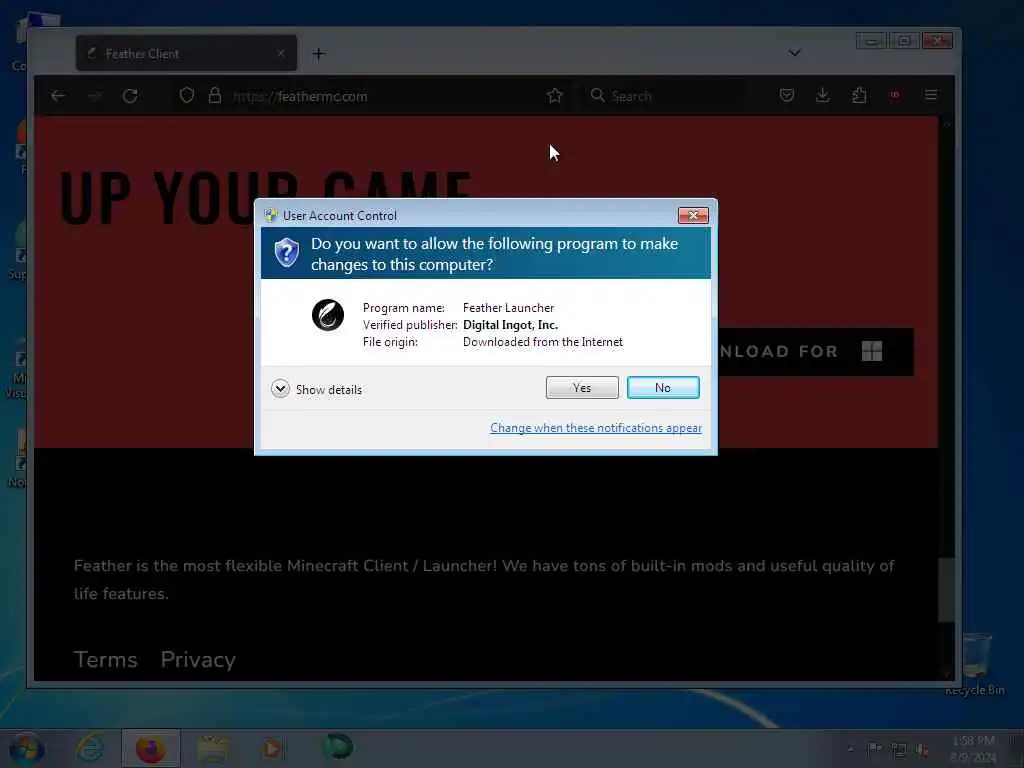This screenshot has width=1024, height=768.
Task: Click the Digital Ingot, Inc. publisher text
Action: tap(510, 325)
